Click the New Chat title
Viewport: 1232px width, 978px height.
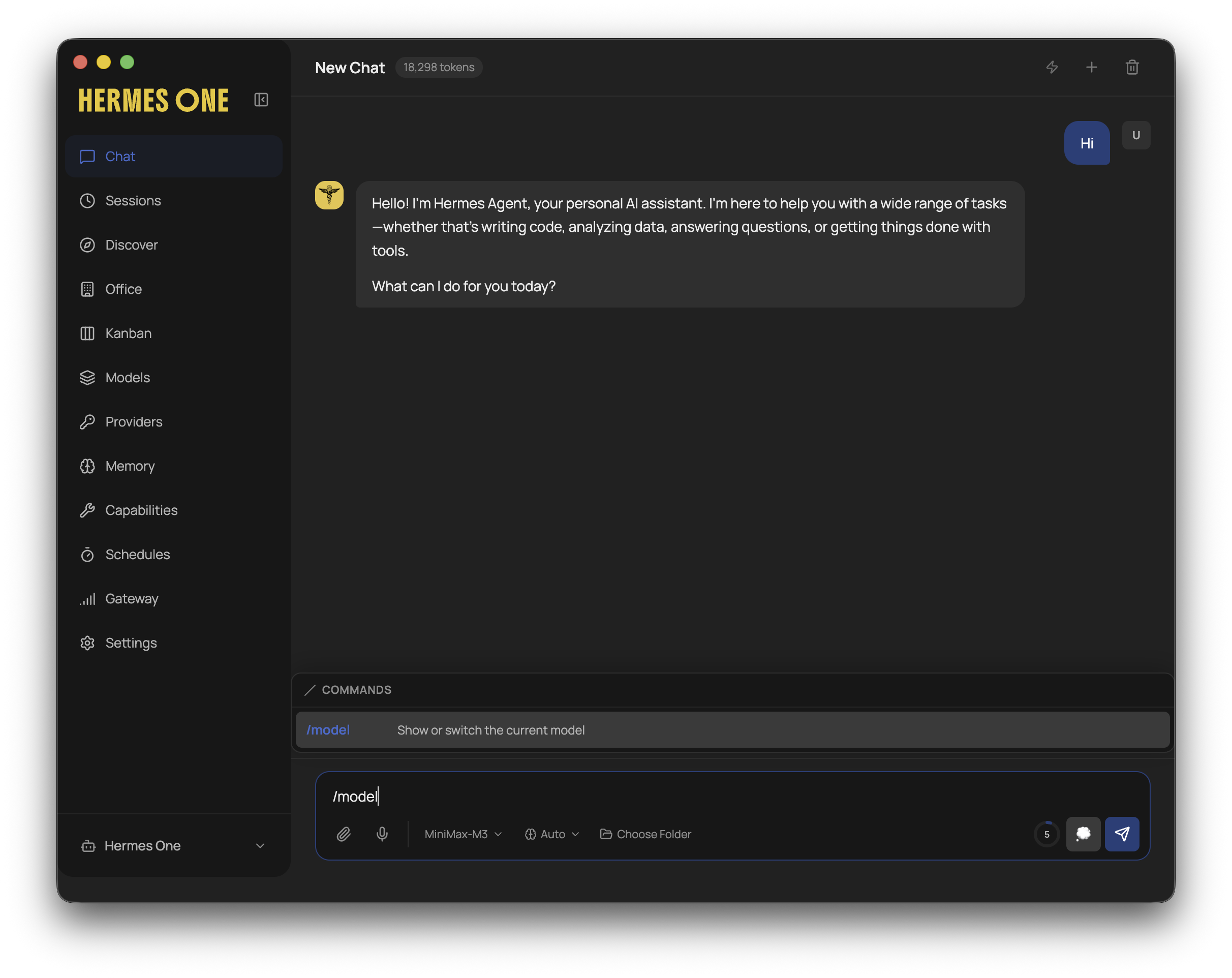350,68
